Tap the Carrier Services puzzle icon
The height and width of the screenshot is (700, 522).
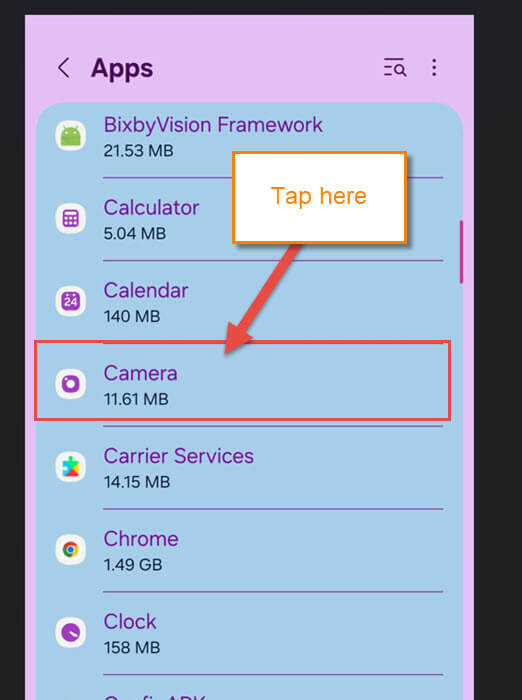[71, 467]
